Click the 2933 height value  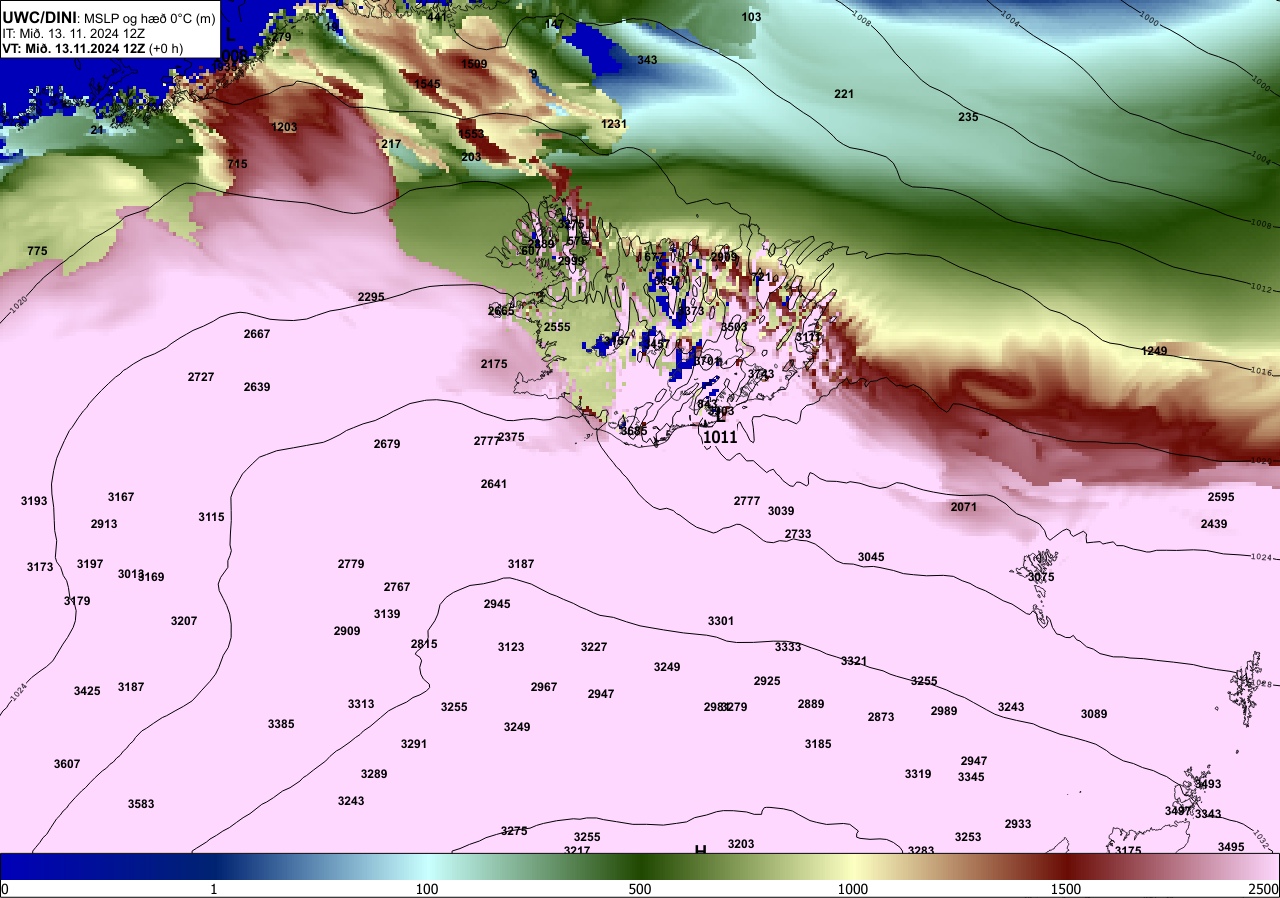coord(1018,824)
